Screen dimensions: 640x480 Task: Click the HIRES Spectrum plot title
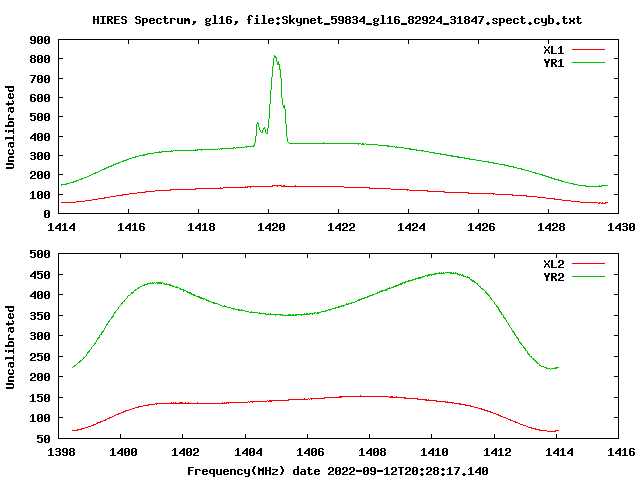click(337, 20)
